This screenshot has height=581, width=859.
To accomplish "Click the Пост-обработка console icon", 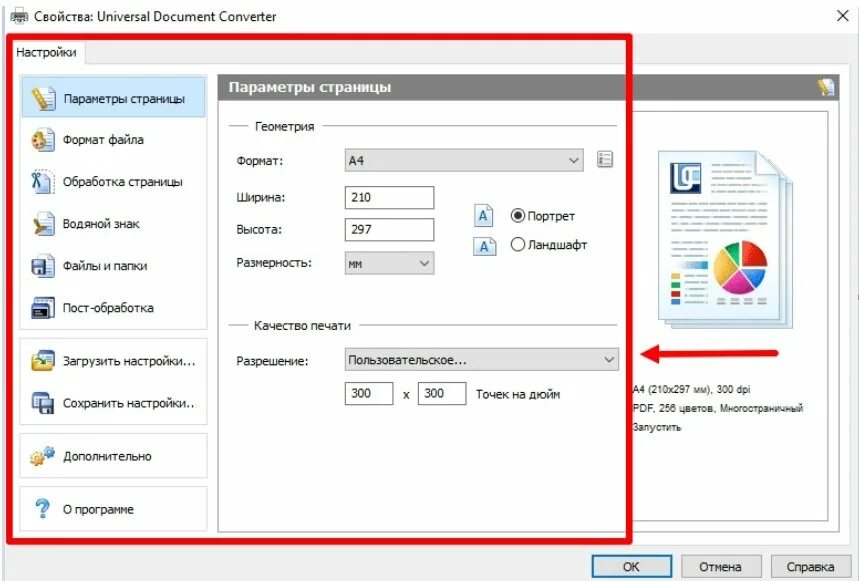I will tap(43, 308).
